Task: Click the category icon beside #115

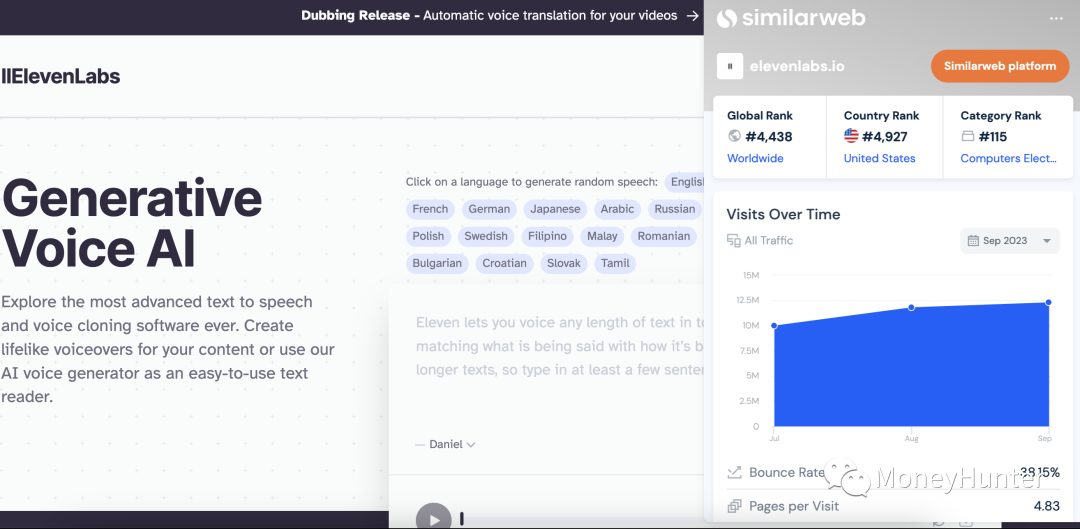Action: (x=967, y=136)
